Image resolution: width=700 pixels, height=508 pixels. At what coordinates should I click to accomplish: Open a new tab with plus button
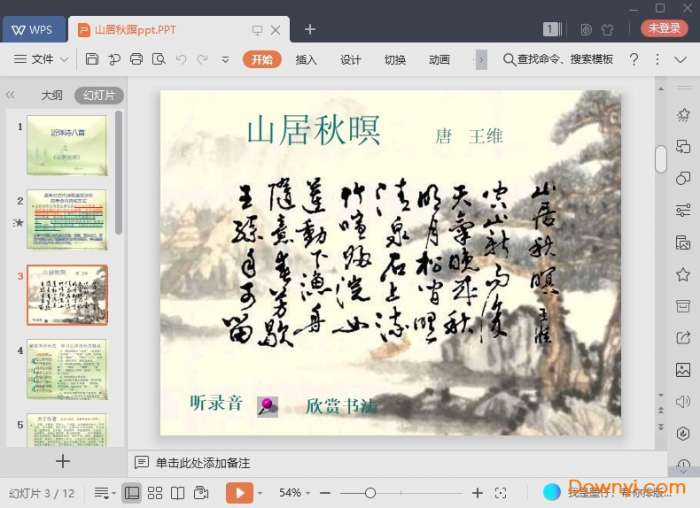(310, 29)
